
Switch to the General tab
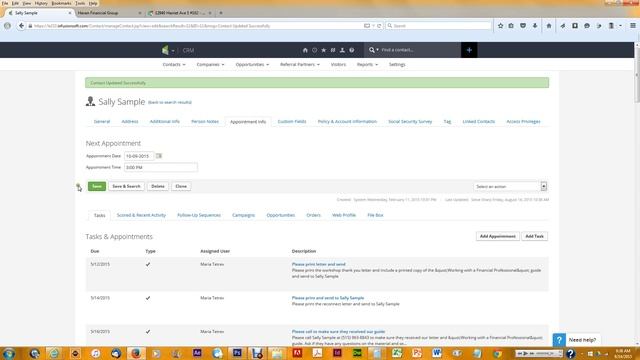click(102, 122)
